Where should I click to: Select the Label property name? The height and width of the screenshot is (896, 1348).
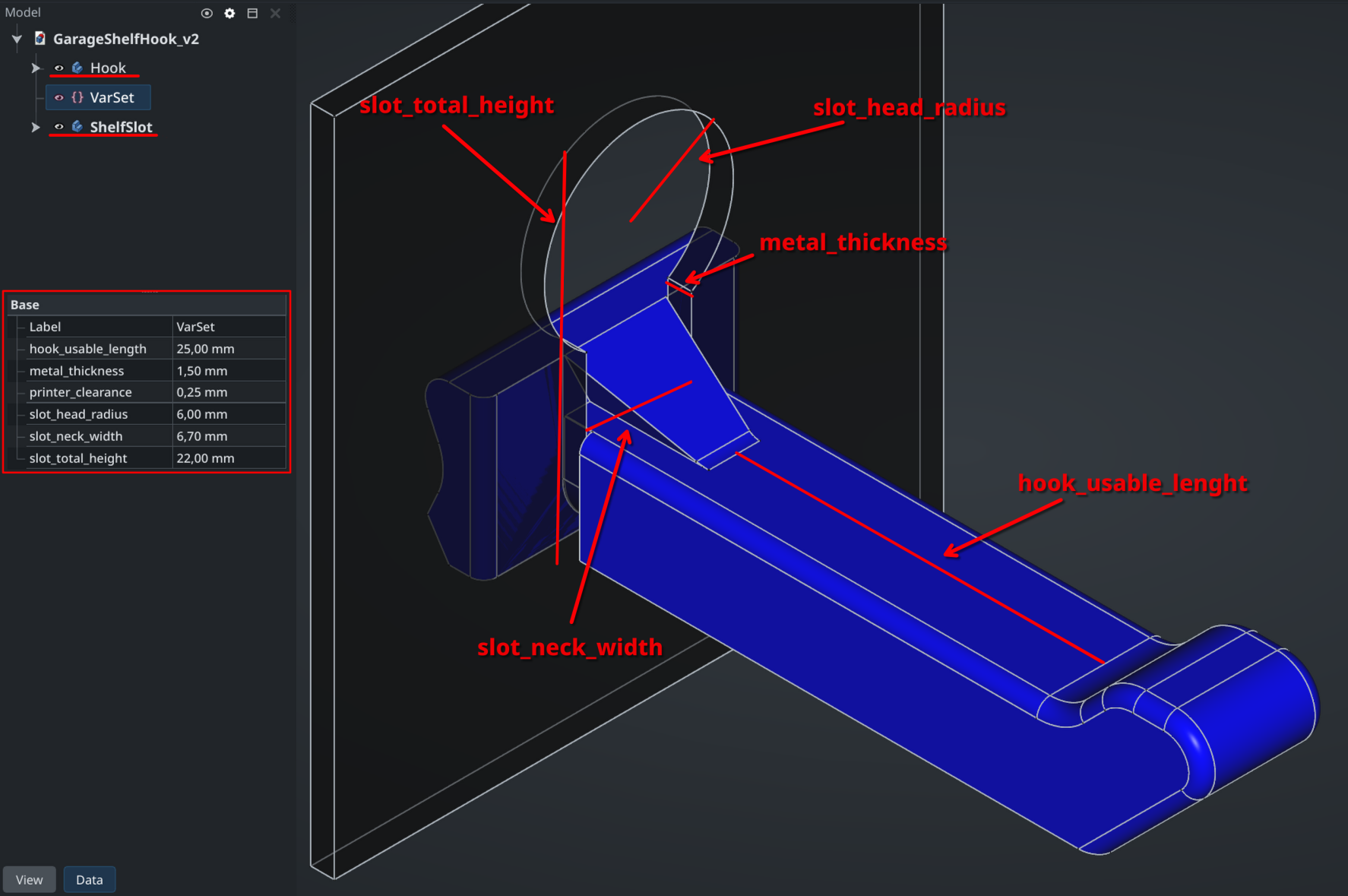(x=45, y=327)
